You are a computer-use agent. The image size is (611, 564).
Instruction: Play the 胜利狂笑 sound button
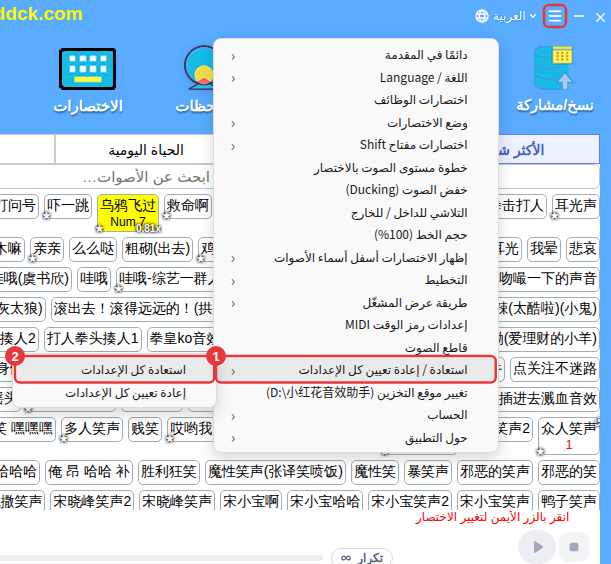pyautogui.click(x=169, y=472)
